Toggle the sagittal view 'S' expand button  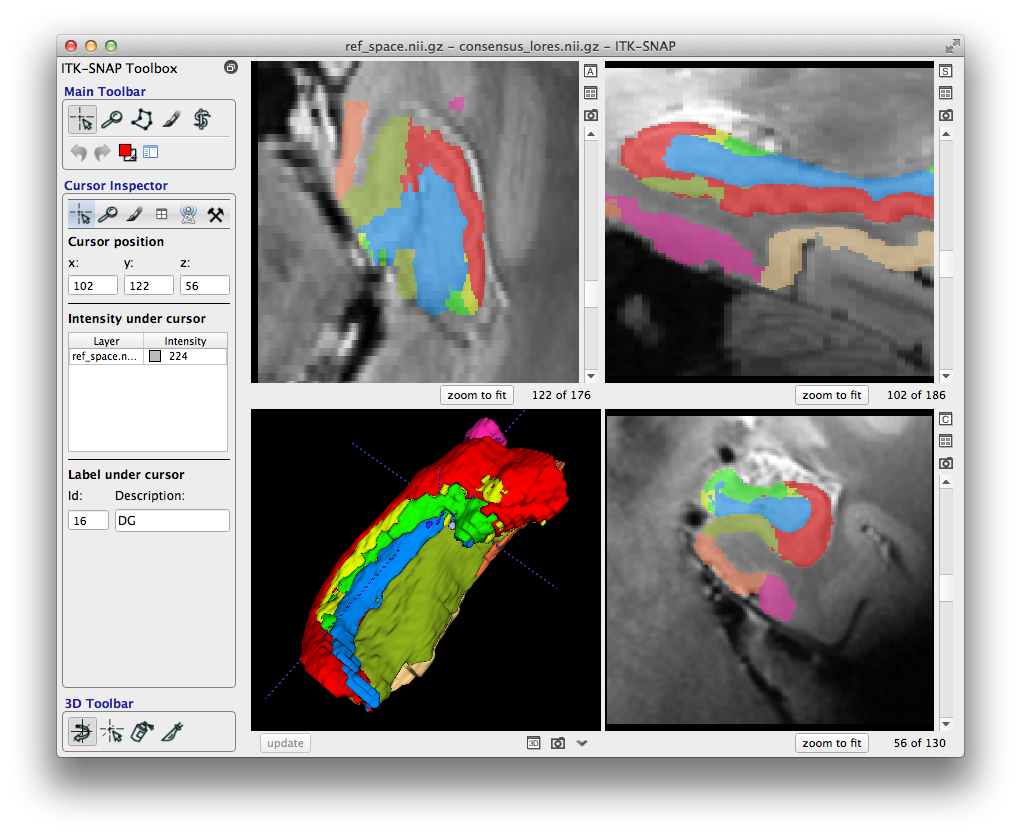pyautogui.click(x=945, y=71)
